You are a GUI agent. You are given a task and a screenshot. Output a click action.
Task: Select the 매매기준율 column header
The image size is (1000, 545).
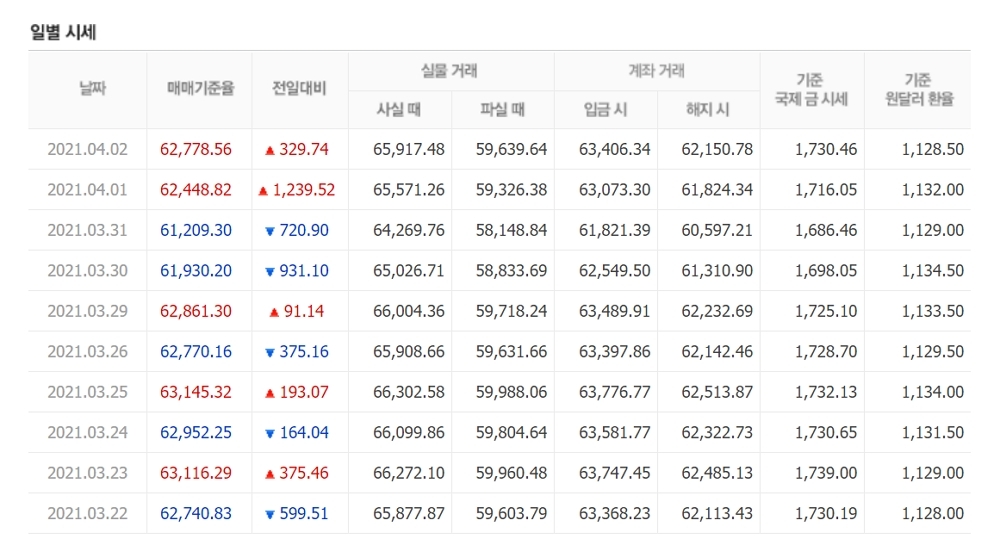pos(200,88)
